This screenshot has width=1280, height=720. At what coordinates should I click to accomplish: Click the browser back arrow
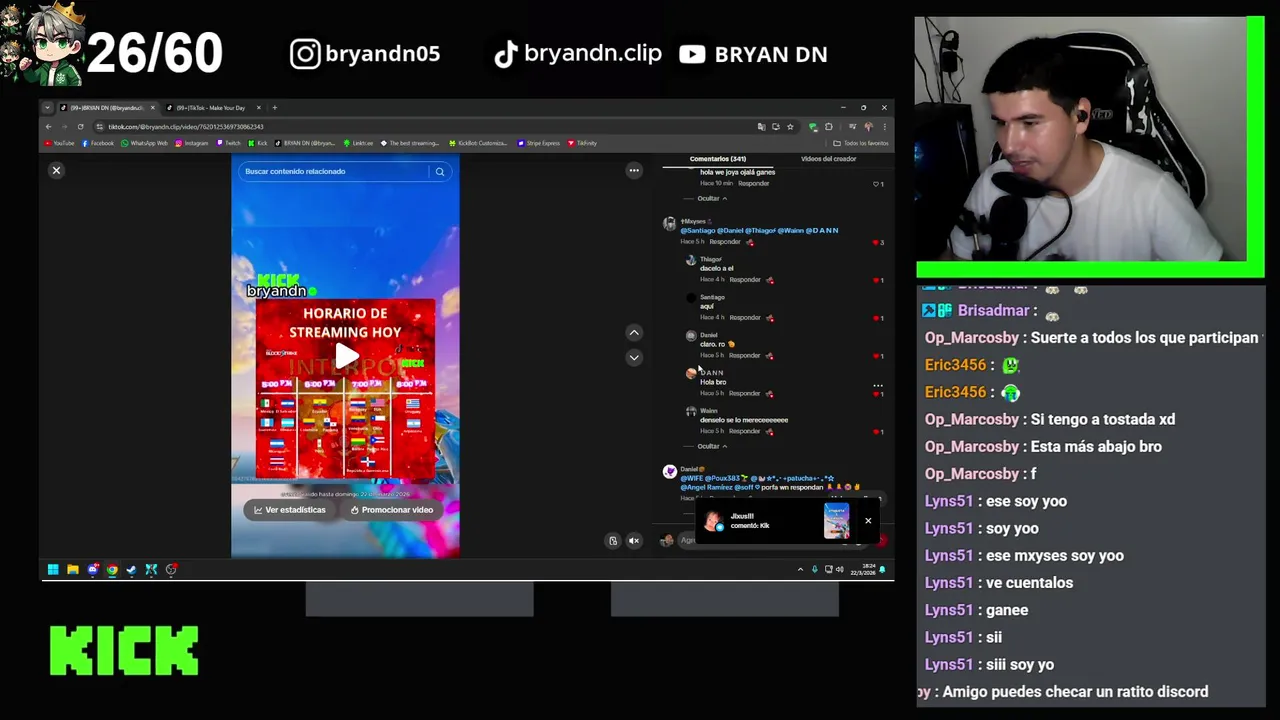(x=48, y=127)
